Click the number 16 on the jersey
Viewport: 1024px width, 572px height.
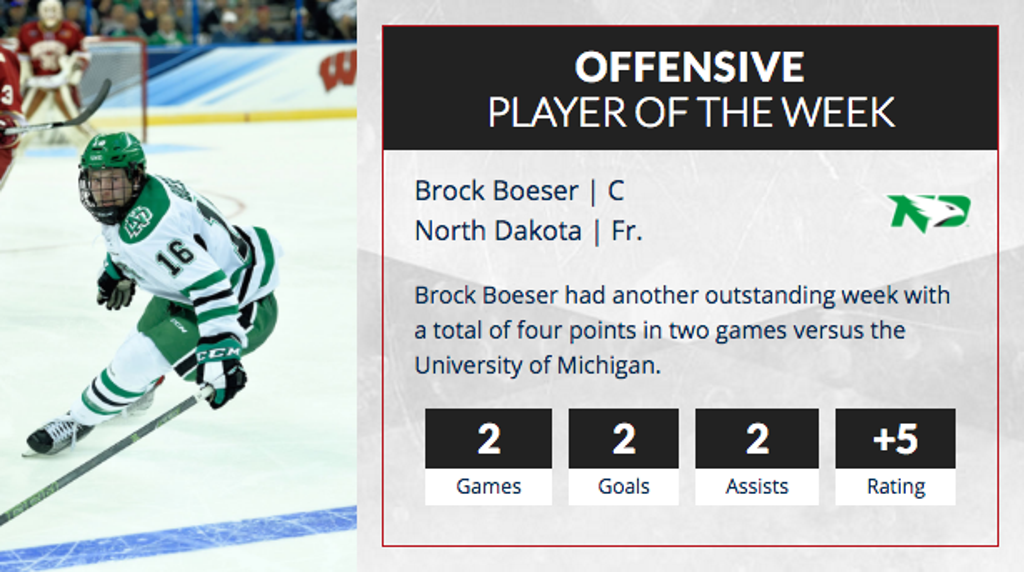tap(175, 257)
